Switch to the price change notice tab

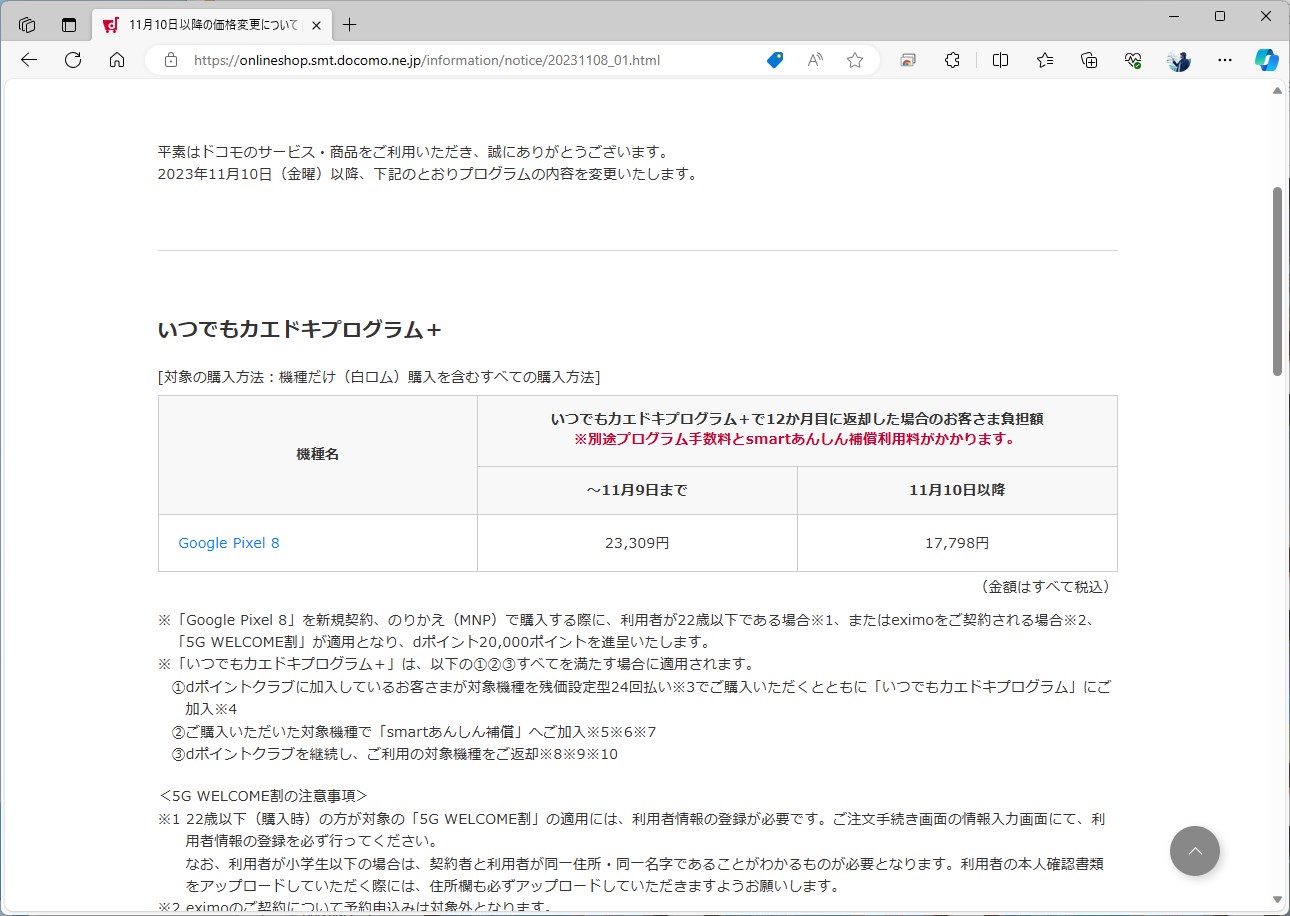click(200, 24)
